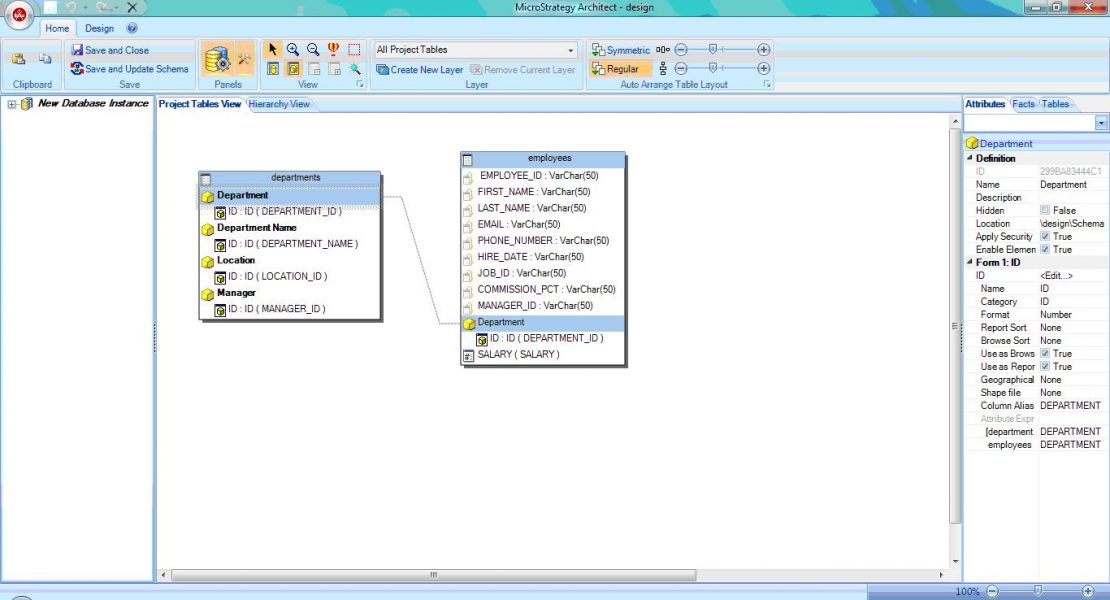Viewport: 1110px width, 600px height.
Task: Click the Symmetric layout button
Action: click(x=621, y=50)
